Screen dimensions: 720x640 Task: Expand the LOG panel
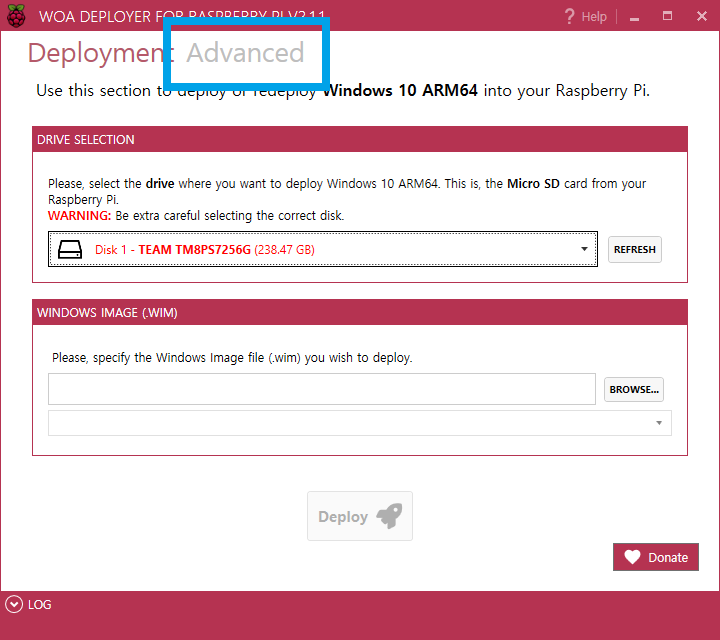tap(14, 604)
